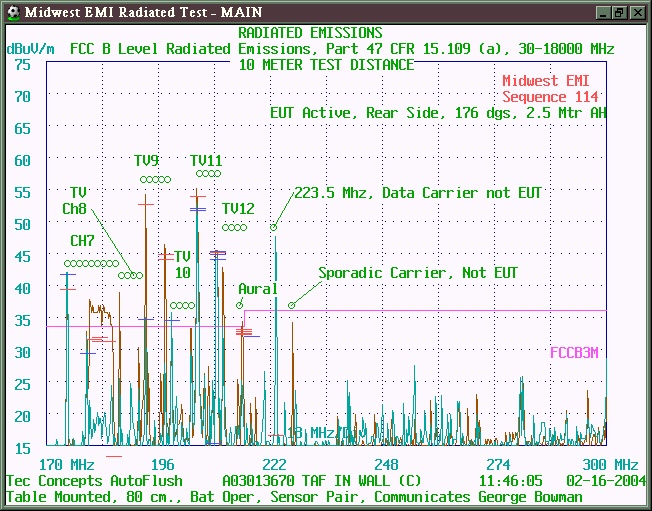Viewport: 652px width, 511px height.
Task: Click the circle marker below the Aural label
Action: coord(240,304)
